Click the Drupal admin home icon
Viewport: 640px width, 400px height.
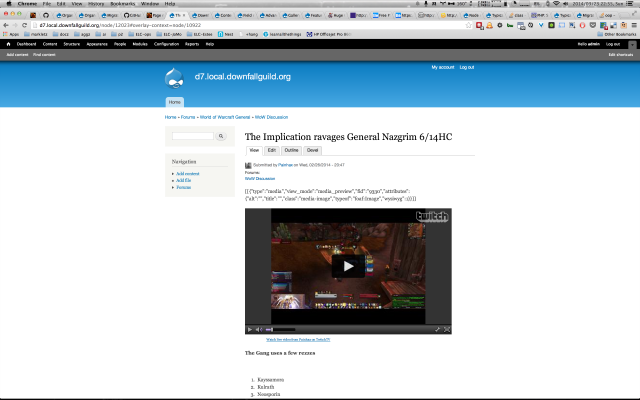pos(8,44)
